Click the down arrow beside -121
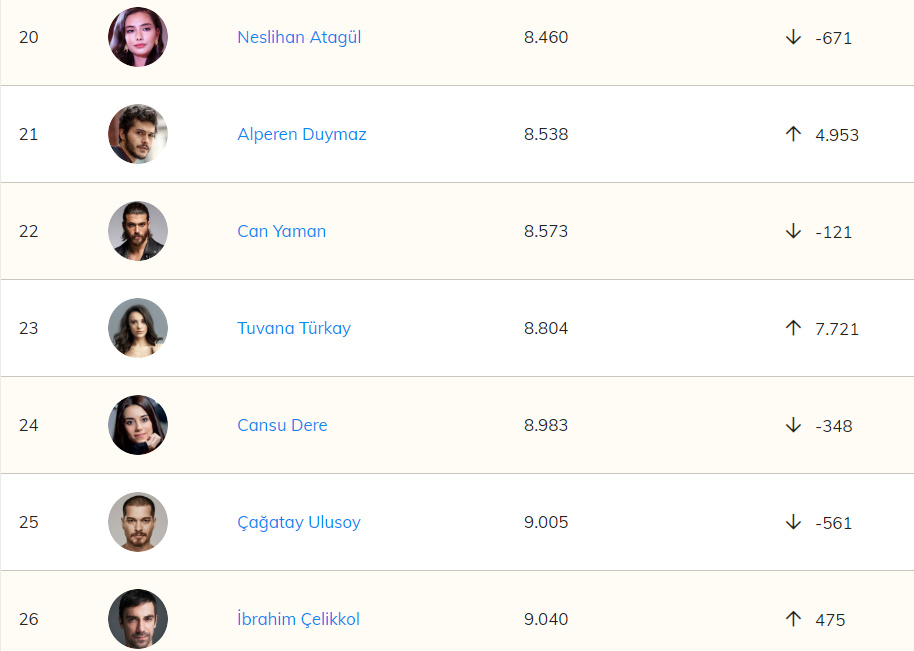 (x=793, y=231)
